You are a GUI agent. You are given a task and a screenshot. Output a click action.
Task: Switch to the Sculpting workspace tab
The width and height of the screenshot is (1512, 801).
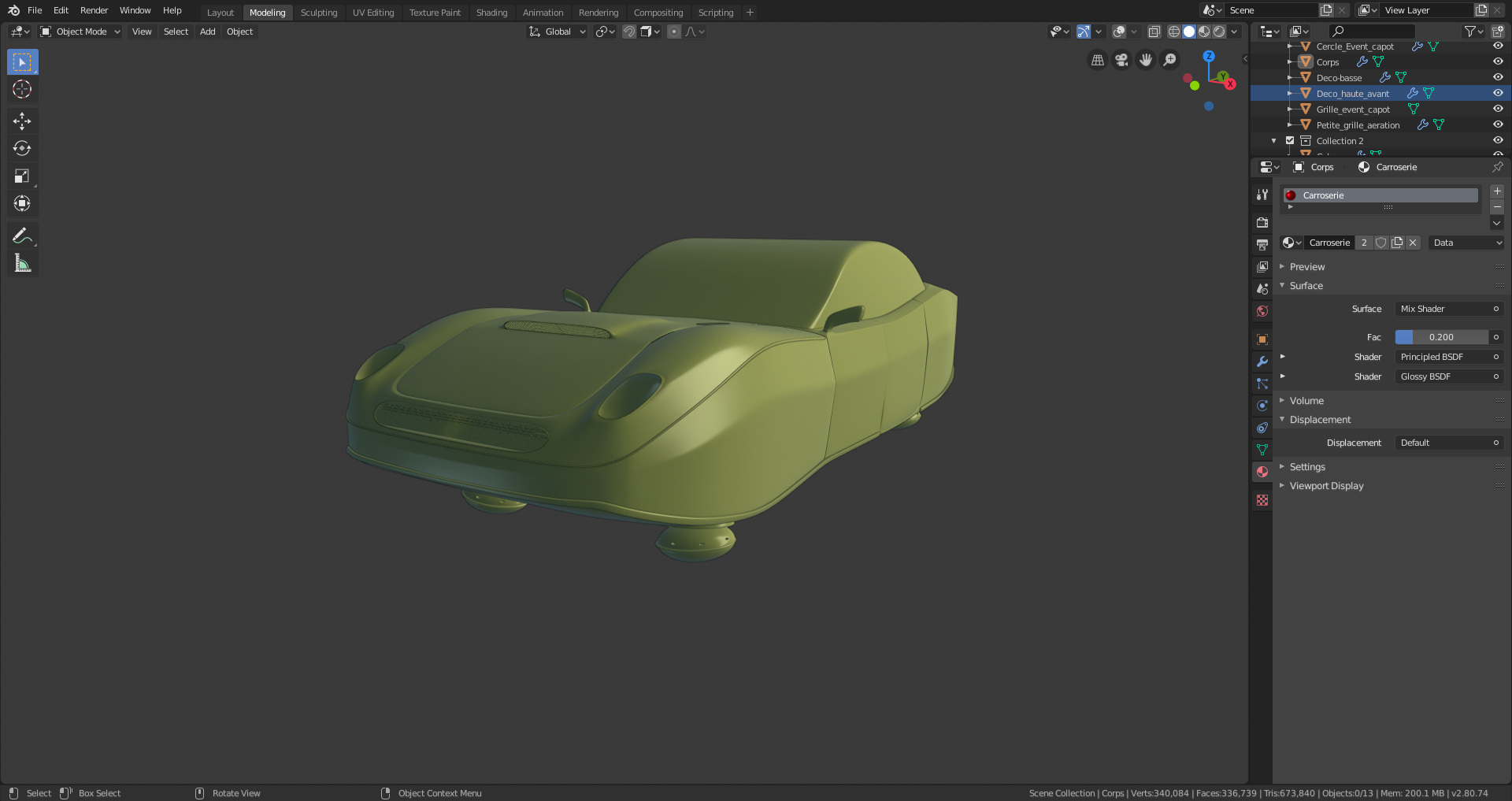point(318,13)
